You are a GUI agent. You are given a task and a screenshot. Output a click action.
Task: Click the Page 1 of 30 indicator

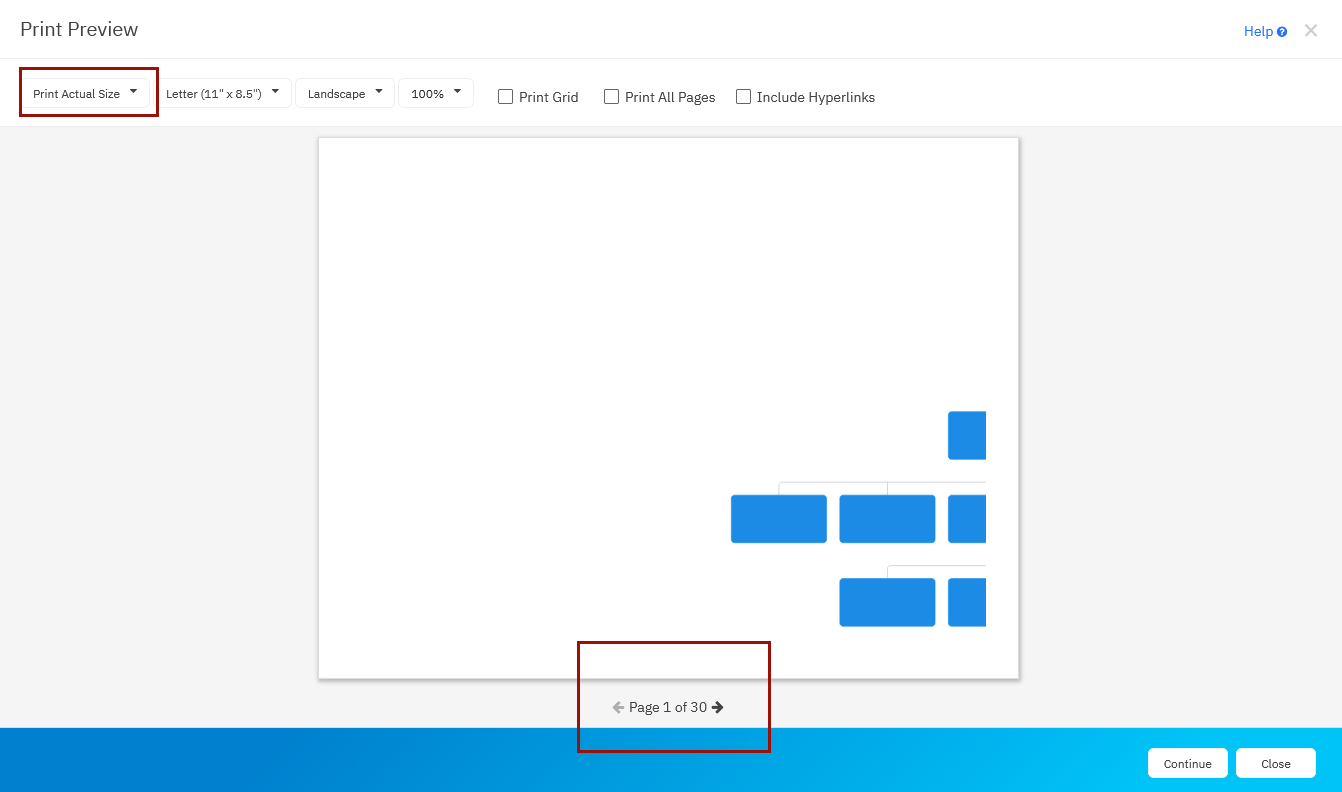point(667,707)
